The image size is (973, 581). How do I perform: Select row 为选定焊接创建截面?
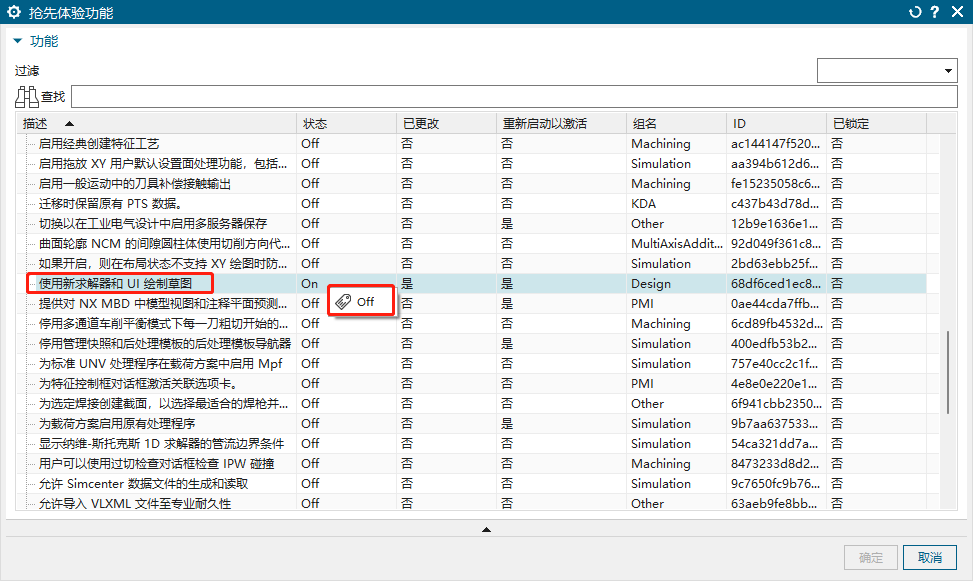[163, 403]
